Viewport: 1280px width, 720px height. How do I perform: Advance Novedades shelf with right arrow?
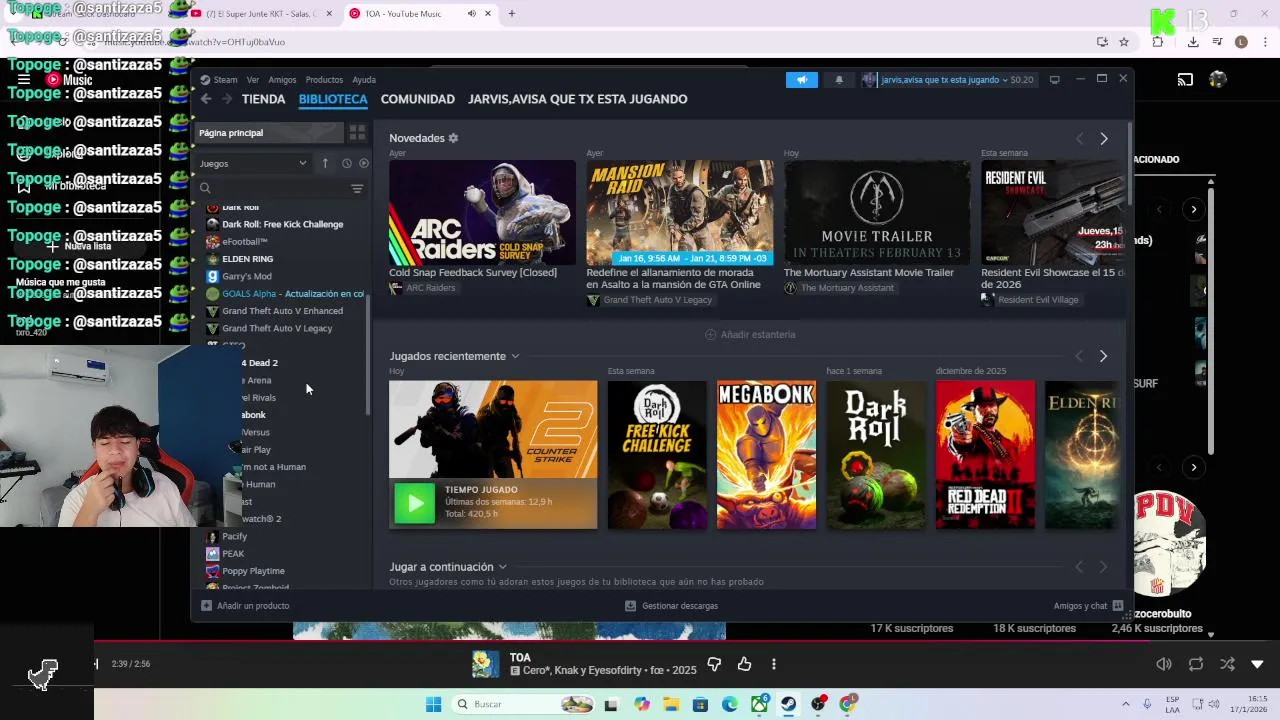1104,139
